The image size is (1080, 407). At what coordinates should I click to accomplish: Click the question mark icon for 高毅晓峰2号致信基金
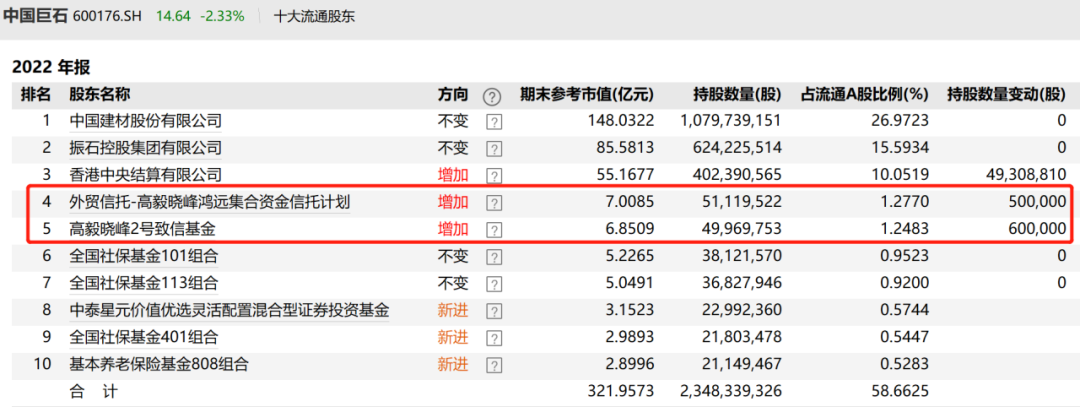point(493,230)
